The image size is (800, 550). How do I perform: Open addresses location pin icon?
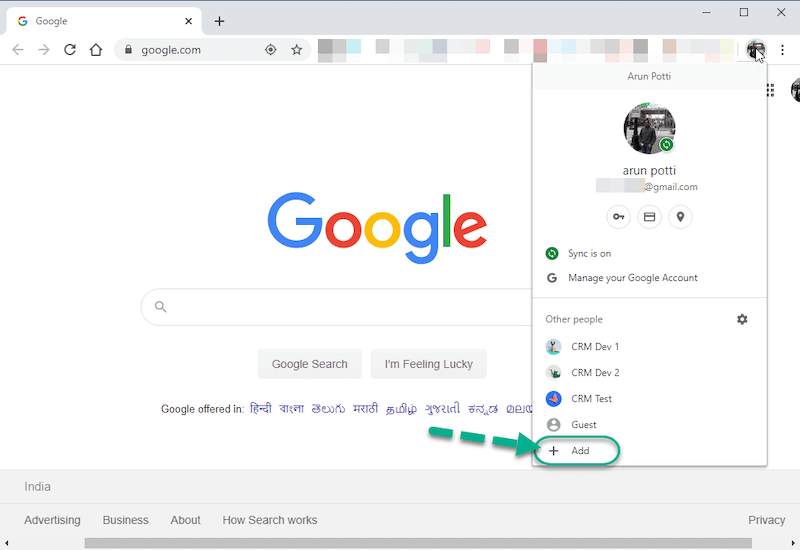pyautogui.click(x=680, y=217)
